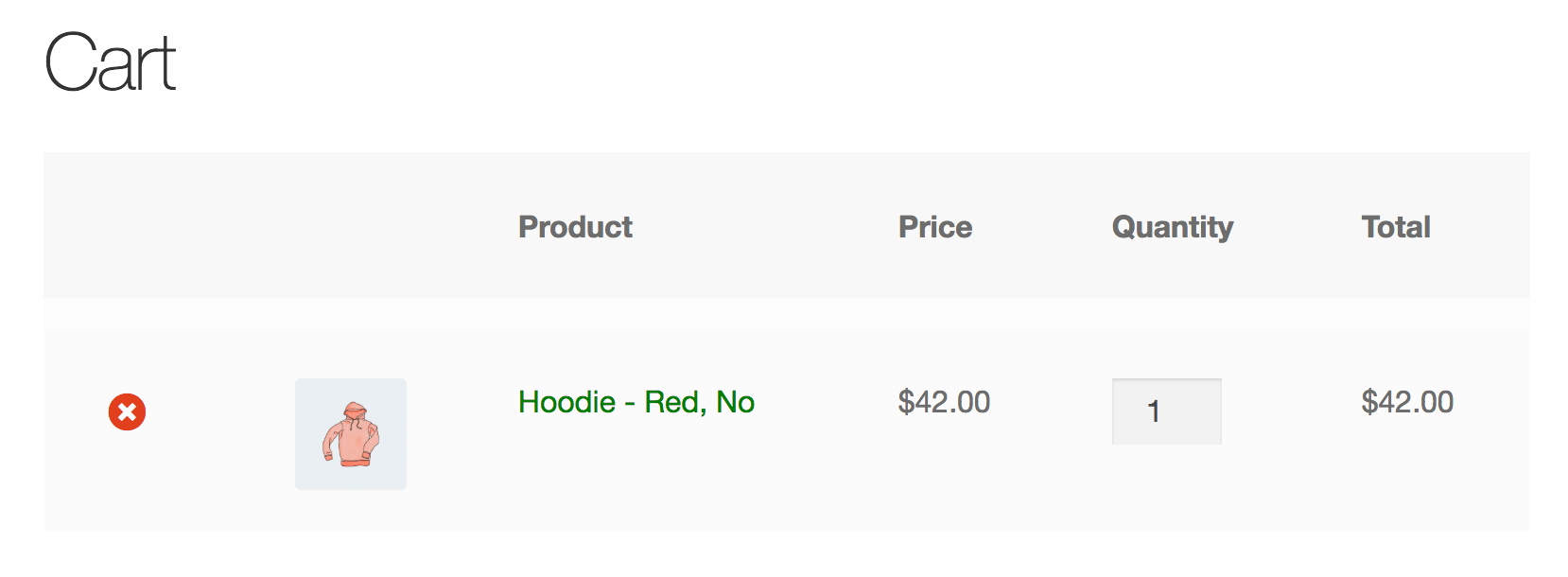
Task: Click empty header cell above the hoodie thumbnail
Action: pyautogui.click(x=351, y=226)
